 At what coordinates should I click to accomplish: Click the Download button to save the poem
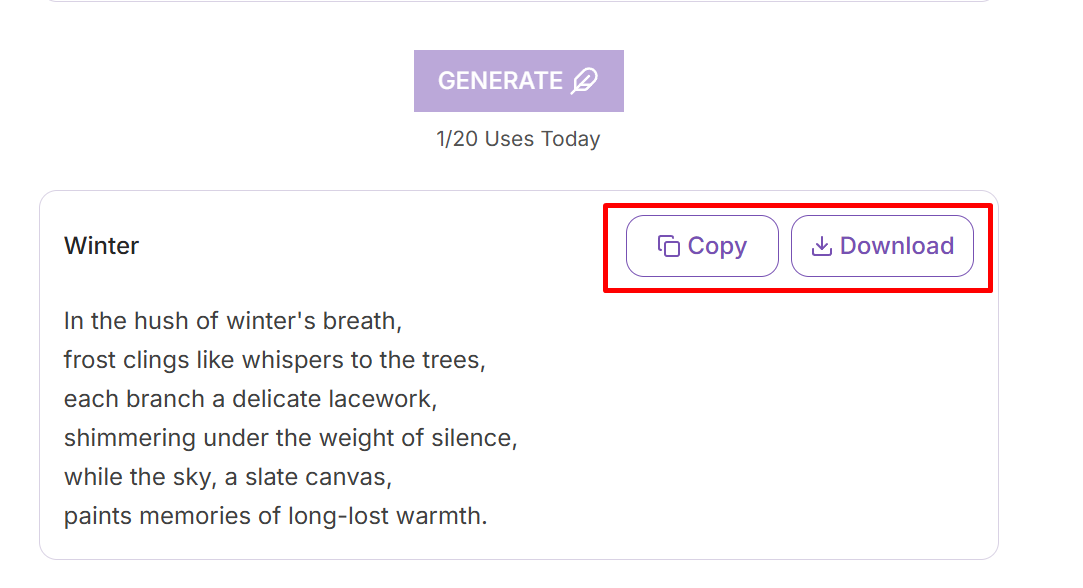click(882, 245)
